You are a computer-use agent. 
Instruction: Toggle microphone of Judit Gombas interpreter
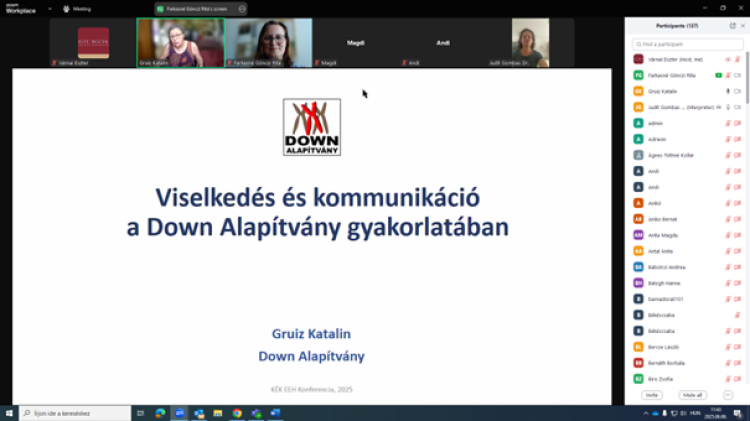[x=728, y=108]
